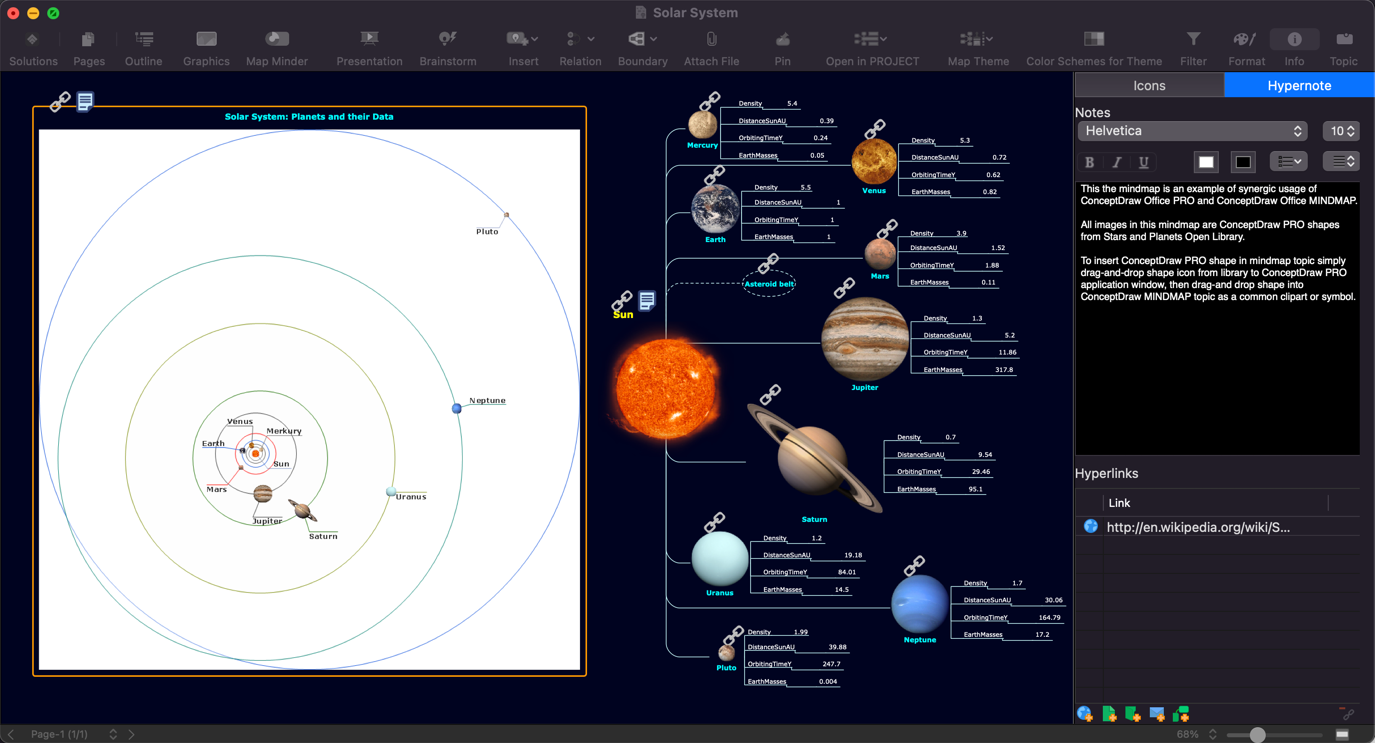Toggle underline in Notes
The width and height of the screenshot is (1375, 743).
[x=1144, y=162]
